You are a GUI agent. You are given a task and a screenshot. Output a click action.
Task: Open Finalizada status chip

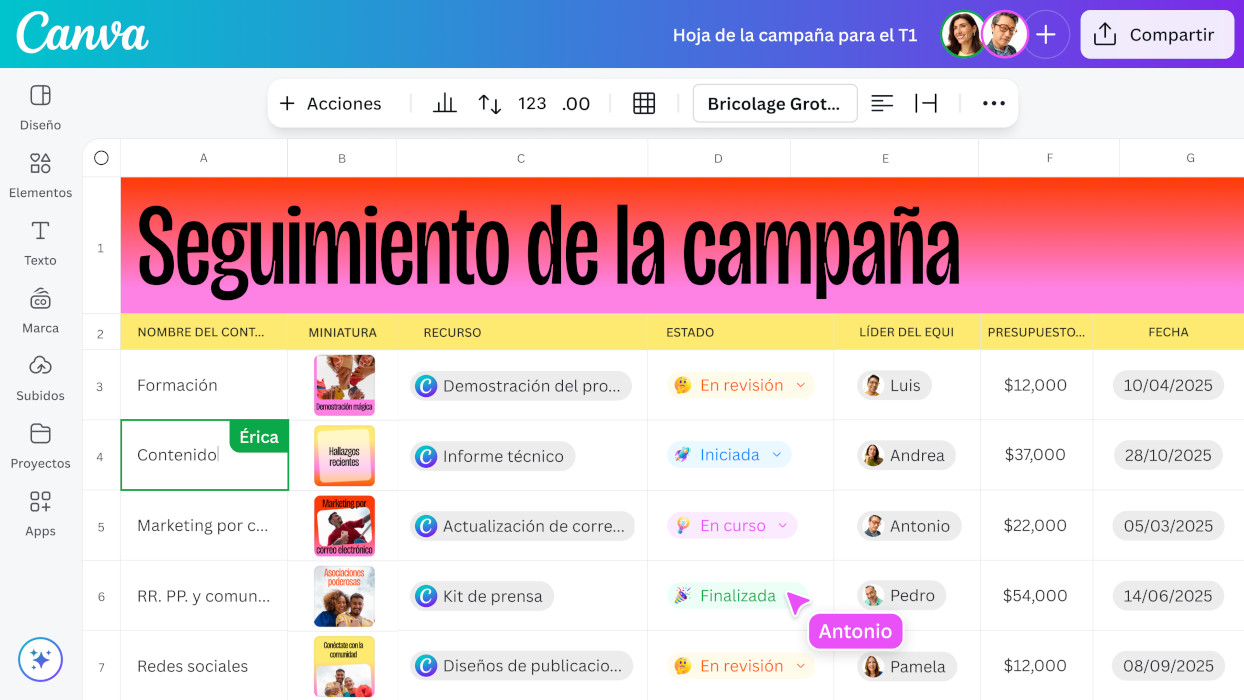coord(737,595)
